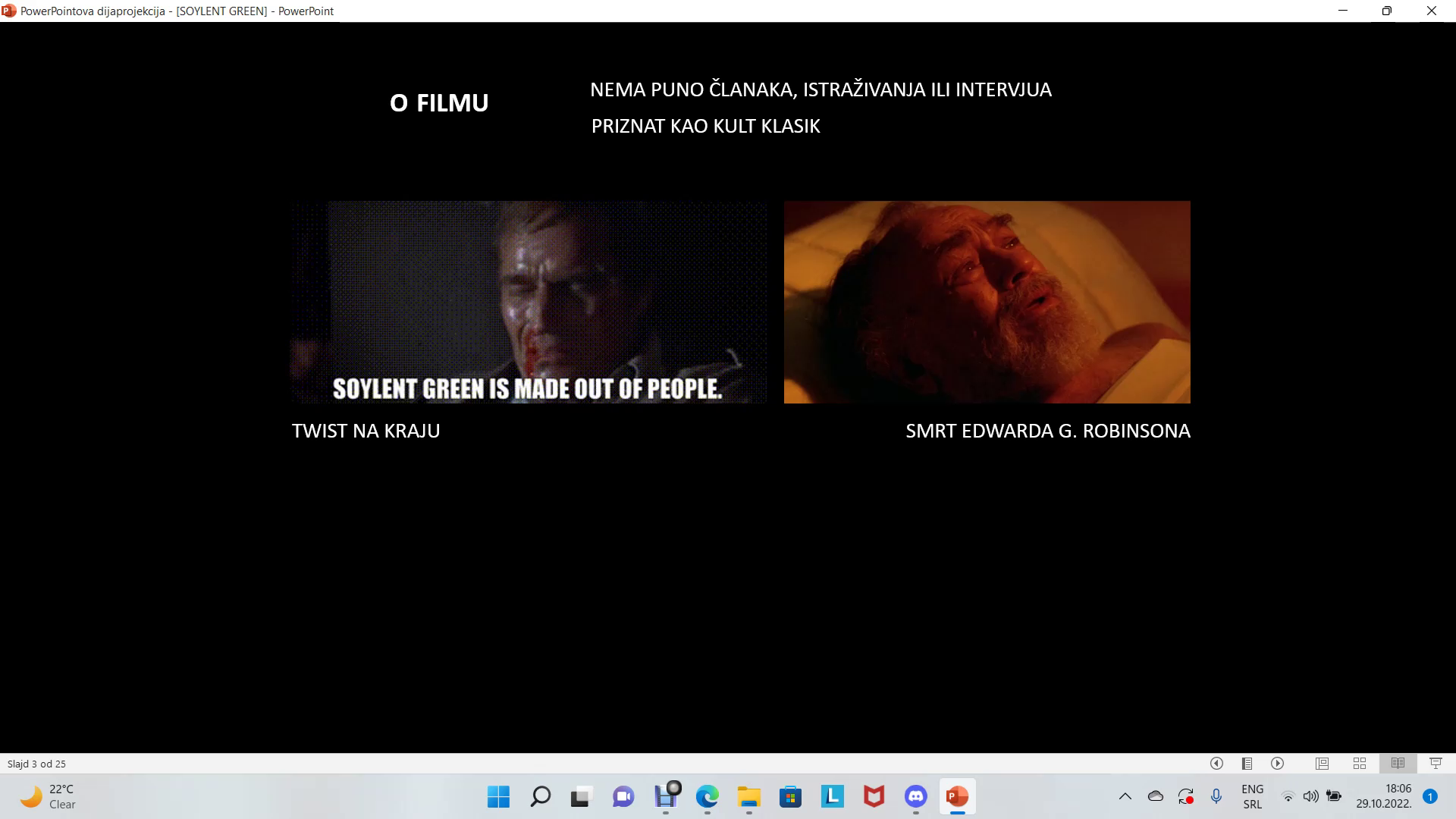
Task: Click the Edward G. Robinson scene image
Action: click(987, 302)
